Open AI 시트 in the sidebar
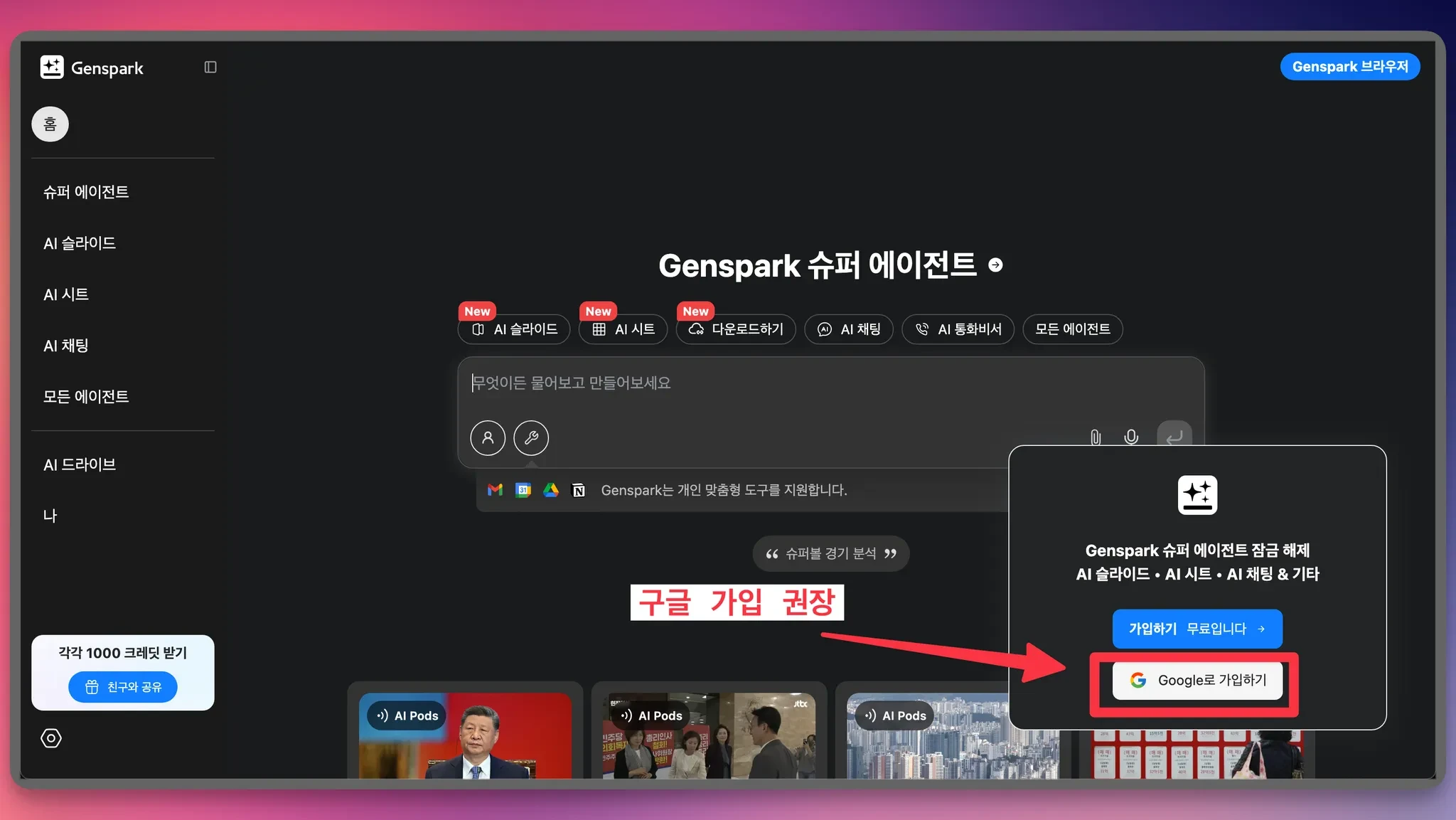 tap(66, 294)
